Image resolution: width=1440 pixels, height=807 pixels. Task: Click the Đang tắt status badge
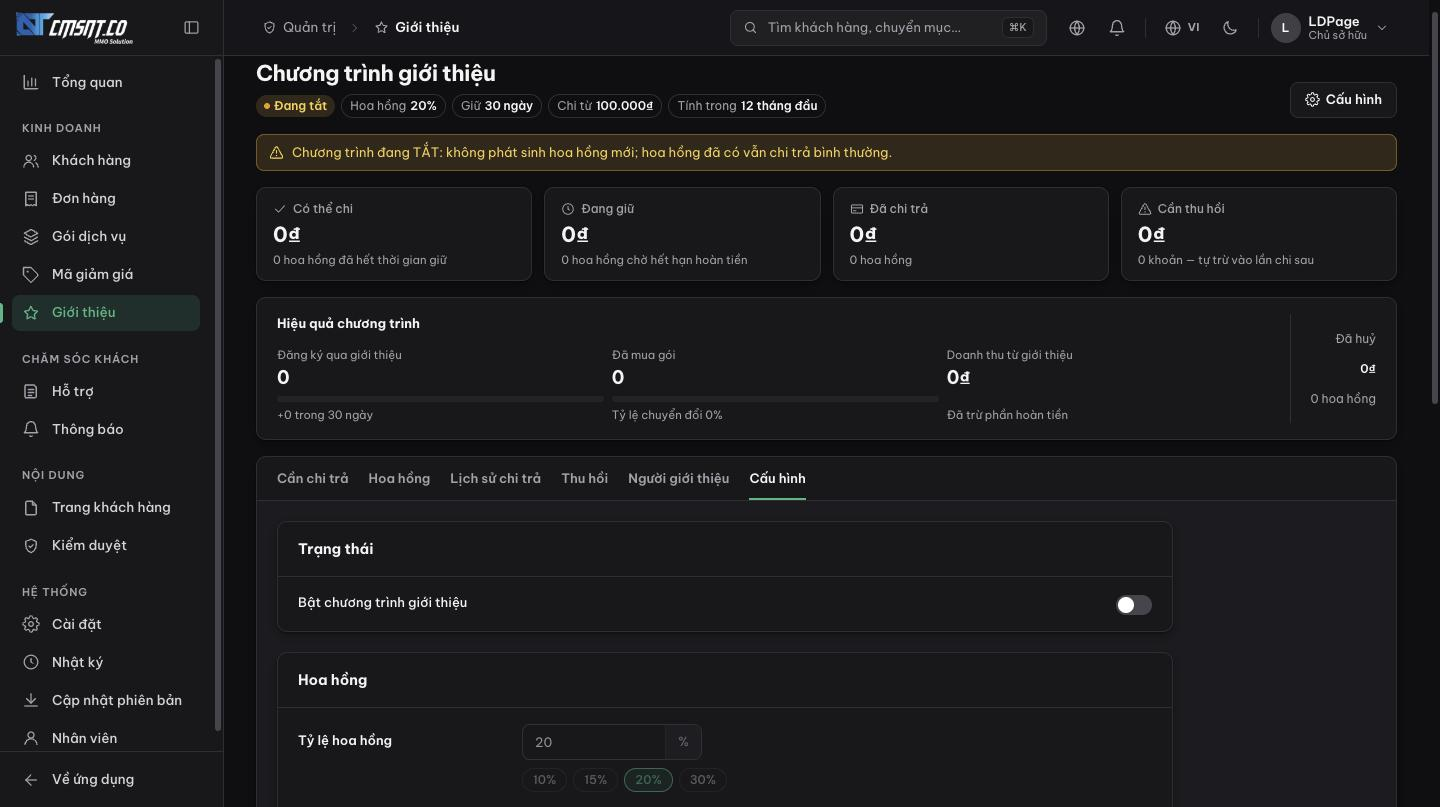click(296, 106)
